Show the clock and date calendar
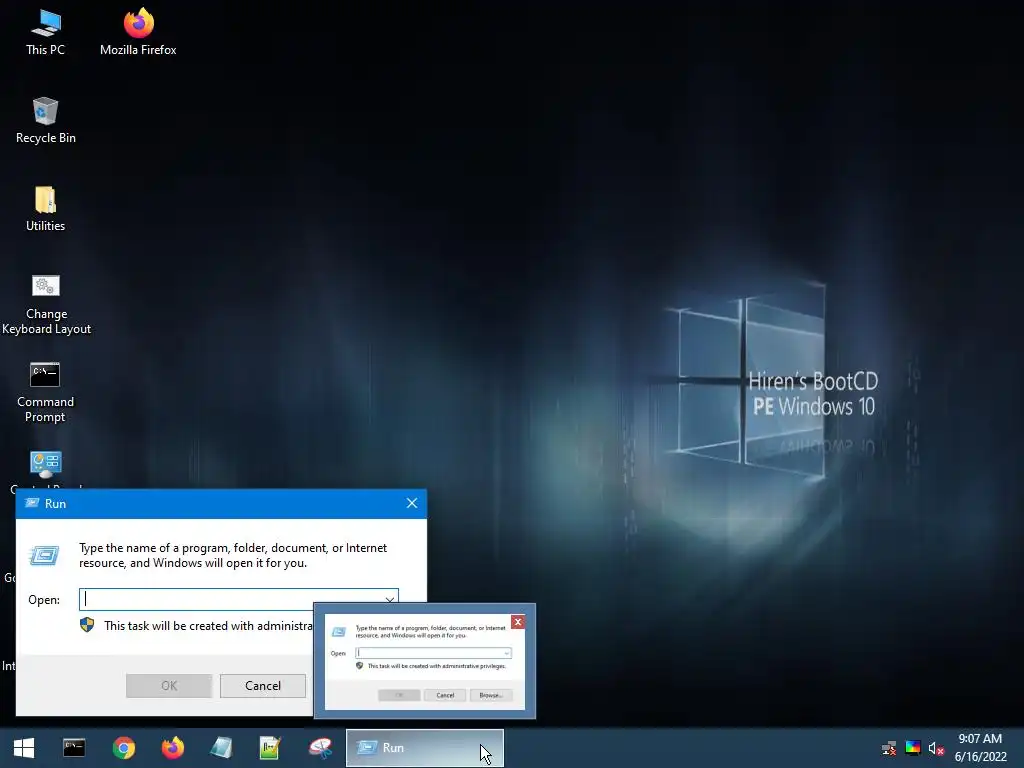 click(x=980, y=748)
